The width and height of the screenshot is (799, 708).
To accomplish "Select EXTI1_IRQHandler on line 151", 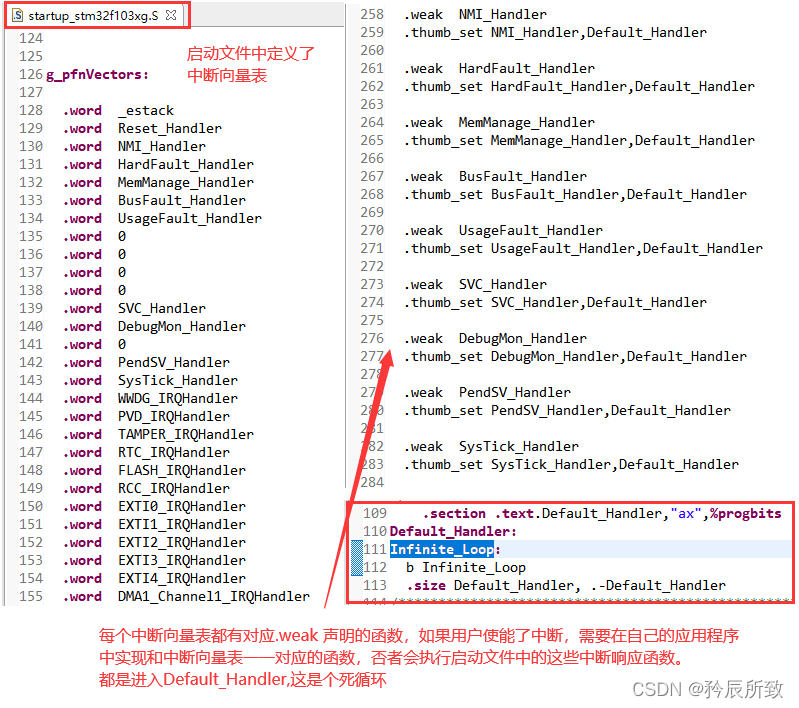I will coord(182,525).
